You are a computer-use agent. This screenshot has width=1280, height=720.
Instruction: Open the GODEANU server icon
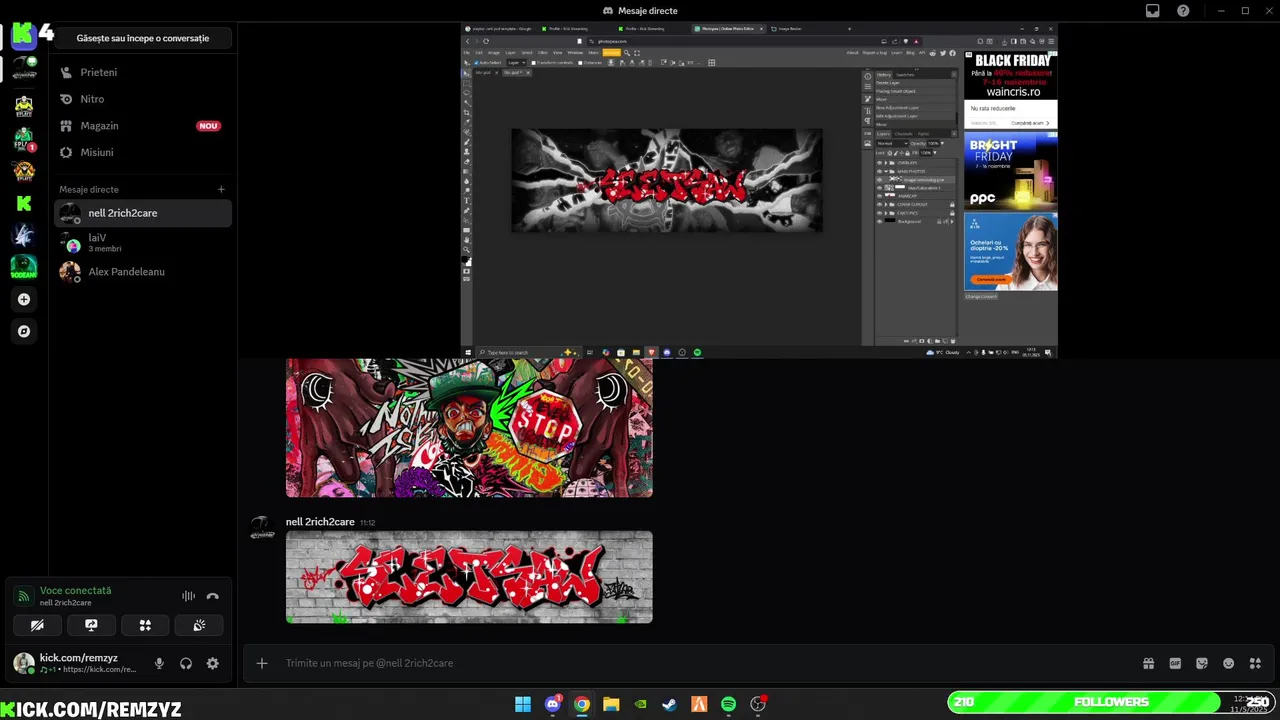point(24,267)
